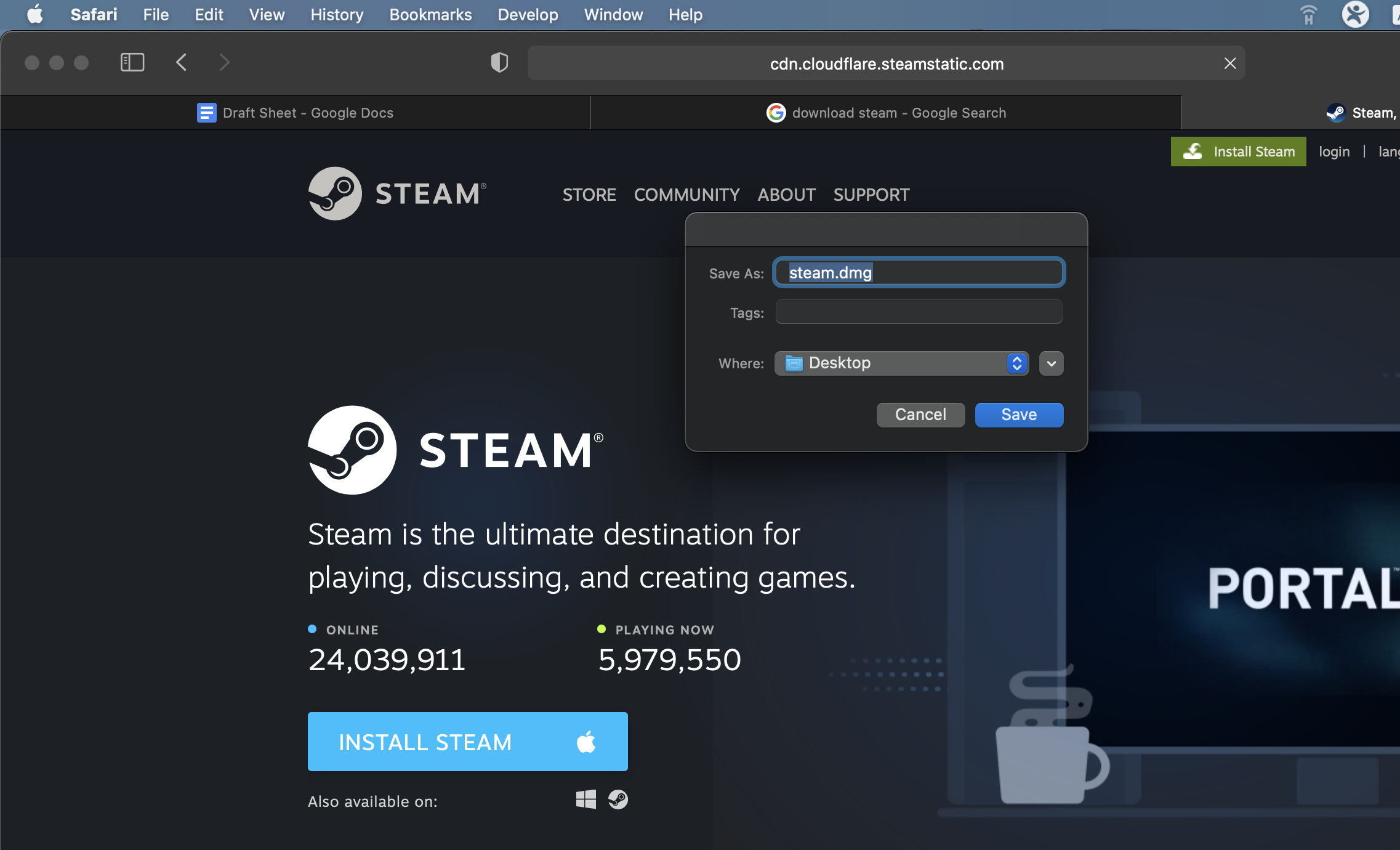This screenshot has width=1400, height=850.
Task: Switch to the Steam tab
Action: (x=1291, y=113)
